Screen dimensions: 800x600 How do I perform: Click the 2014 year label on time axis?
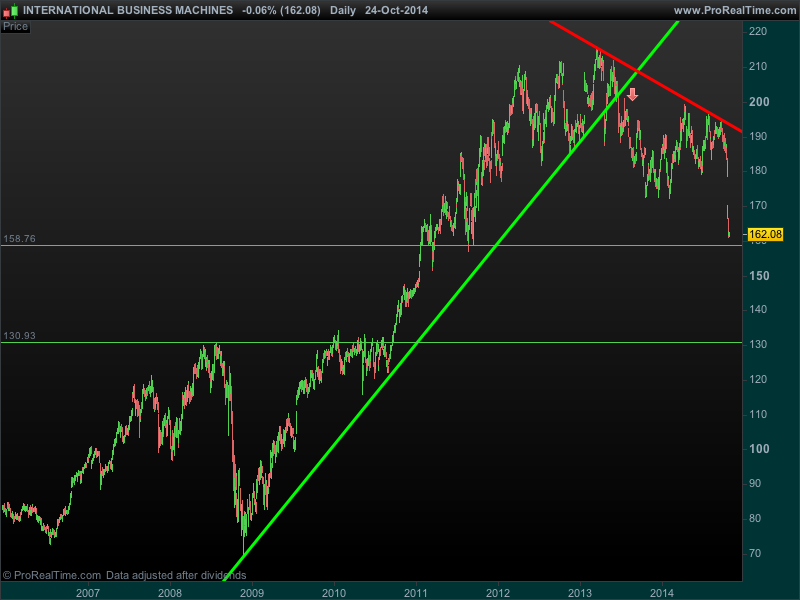[x=662, y=593]
